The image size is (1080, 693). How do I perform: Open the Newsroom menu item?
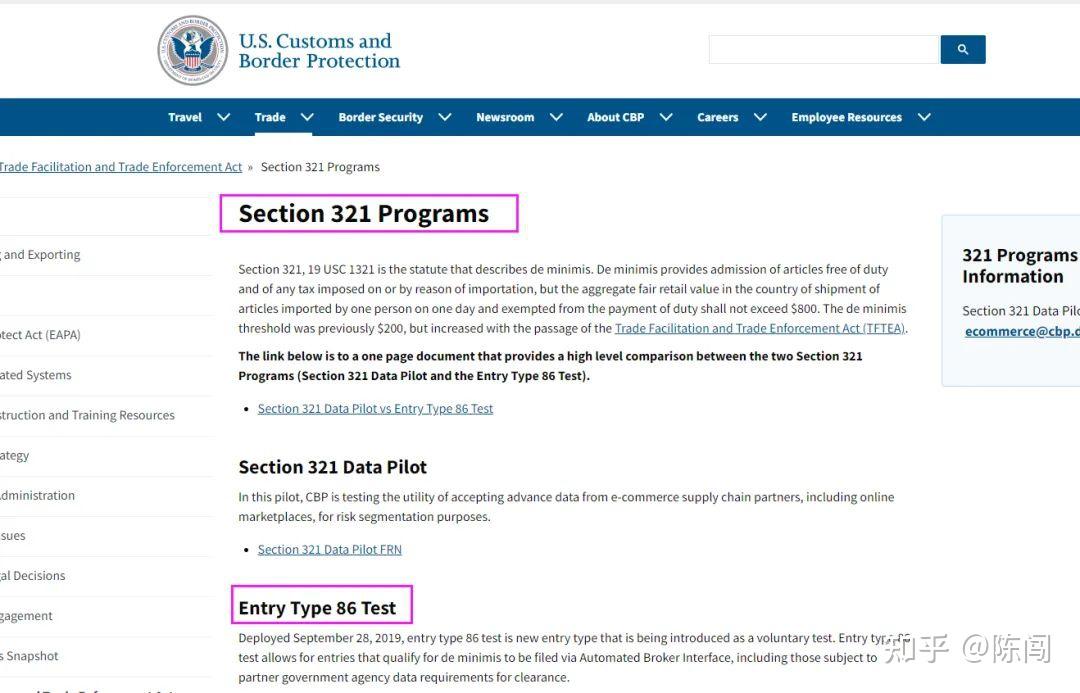pos(505,116)
